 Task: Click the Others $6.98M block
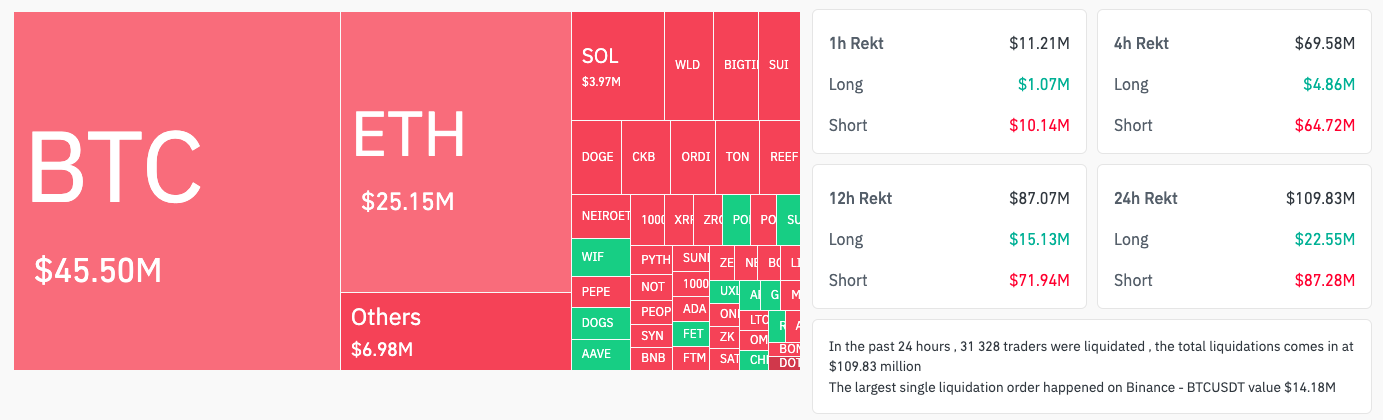(x=455, y=331)
